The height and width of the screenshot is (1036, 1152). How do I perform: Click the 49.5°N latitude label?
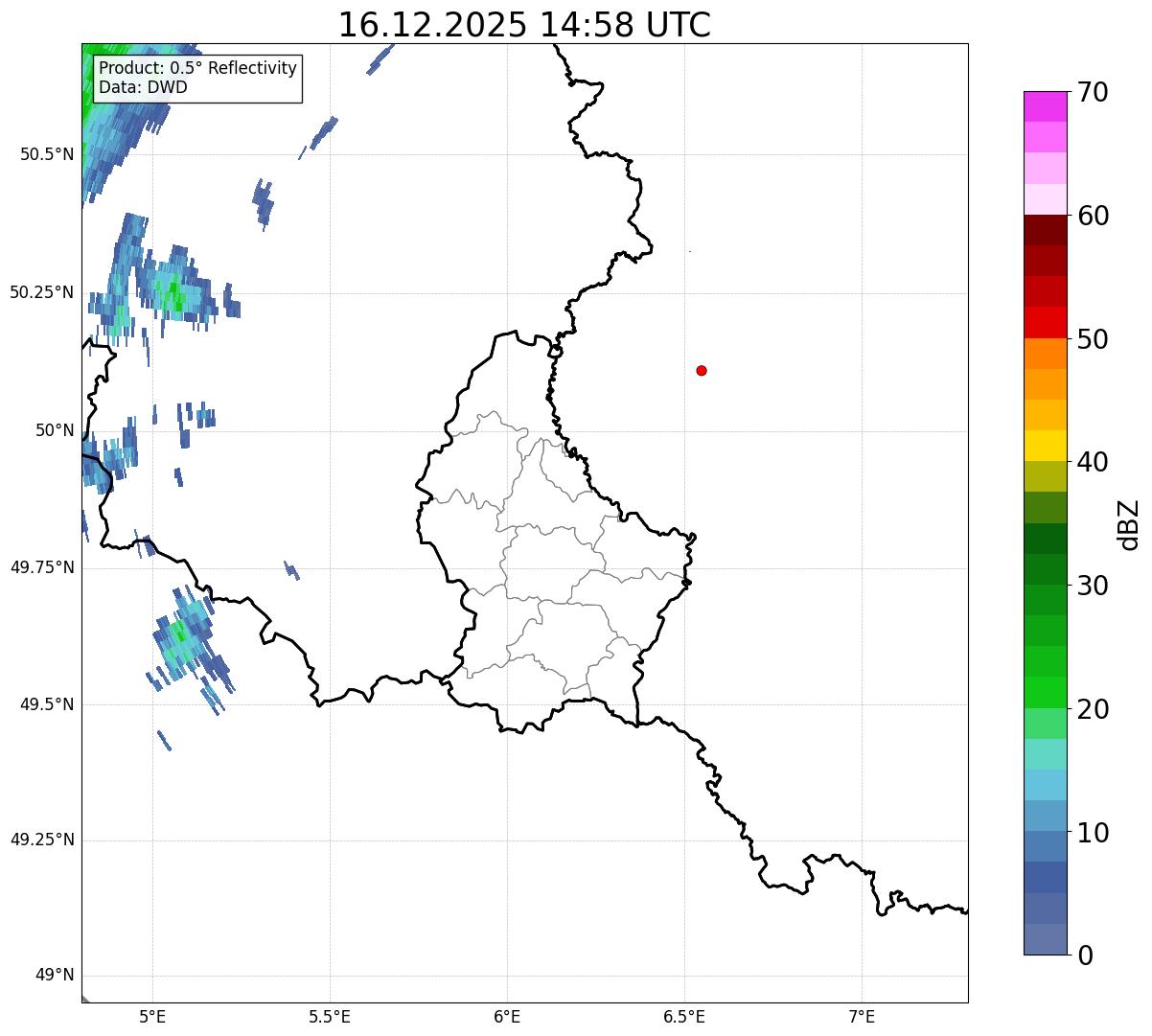point(47,704)
